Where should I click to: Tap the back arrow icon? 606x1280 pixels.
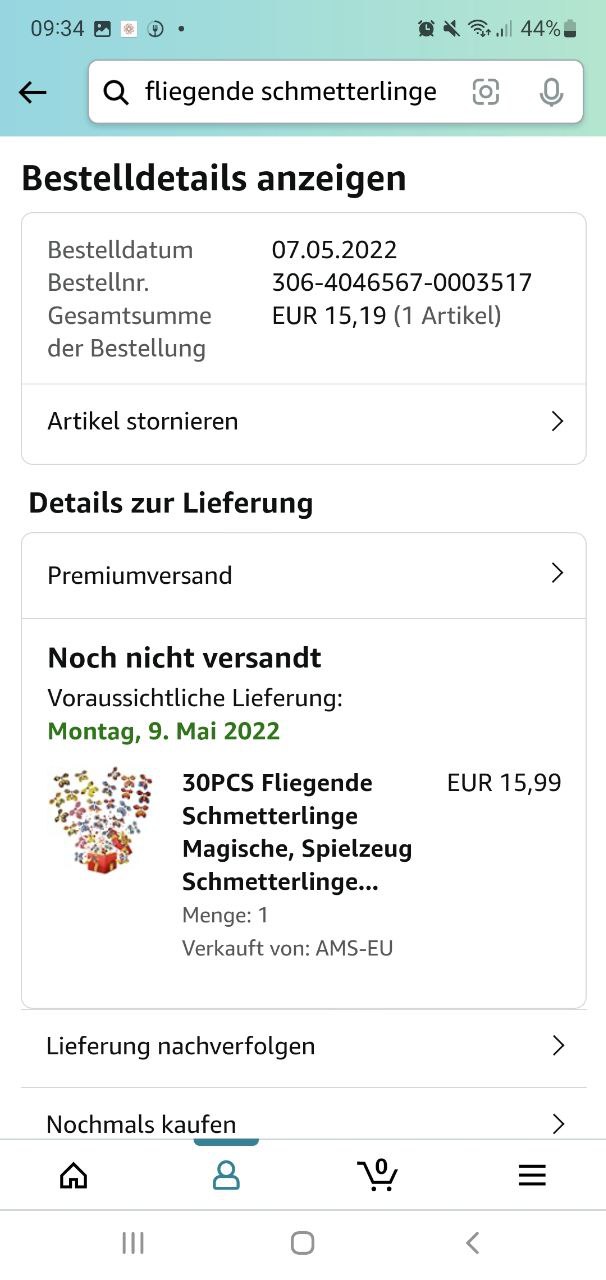tap(33, 93)
